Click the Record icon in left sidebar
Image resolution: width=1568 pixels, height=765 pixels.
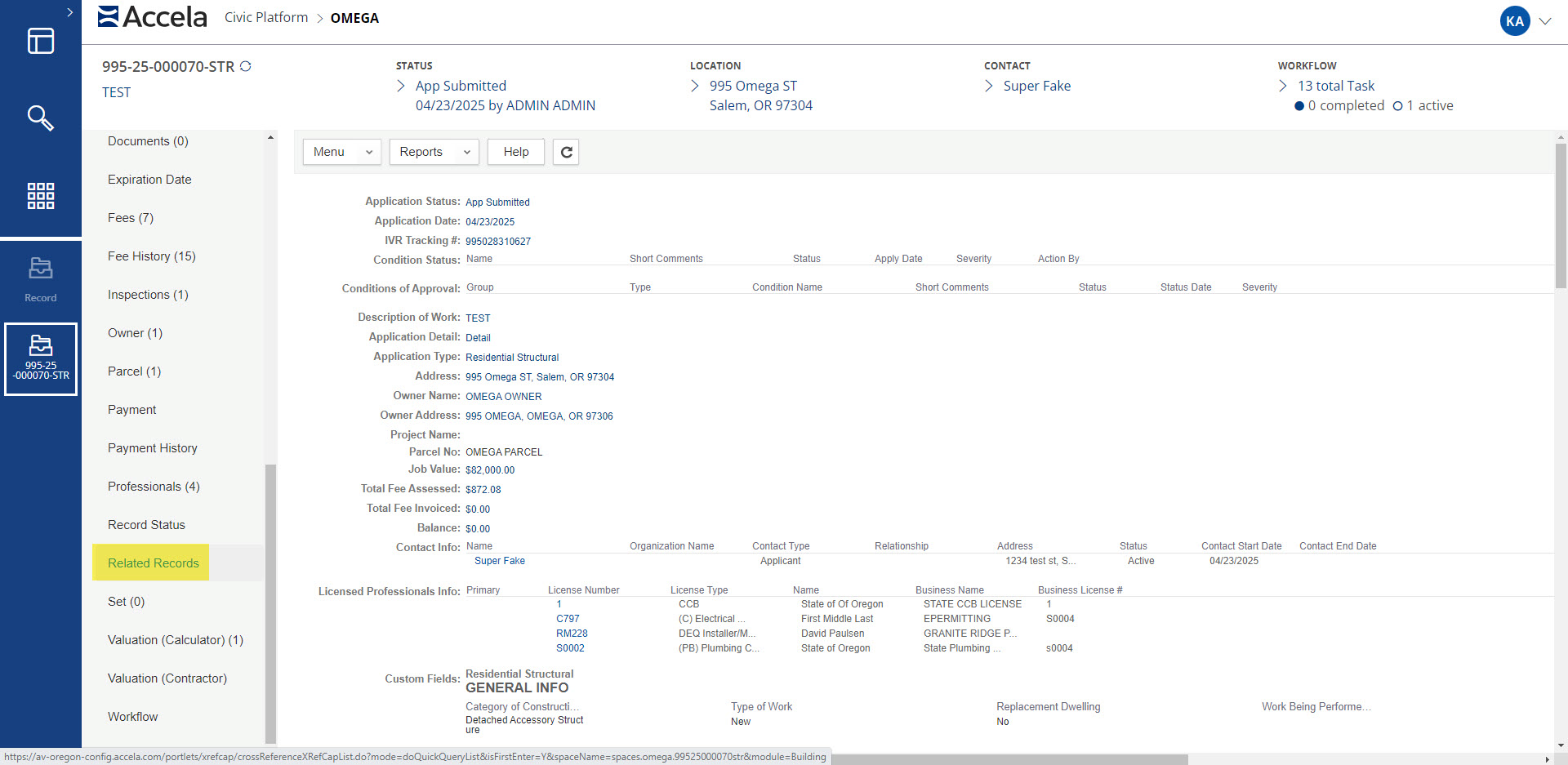click(x=40, y=278)
